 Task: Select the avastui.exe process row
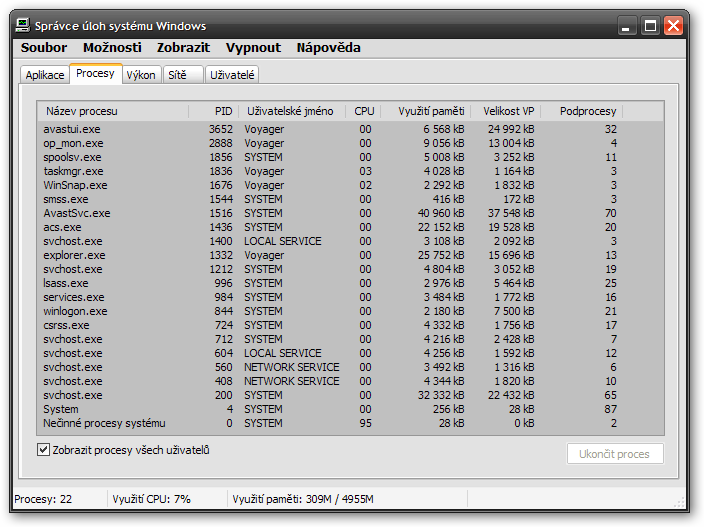pyautogui.click(x=350, y=129)
